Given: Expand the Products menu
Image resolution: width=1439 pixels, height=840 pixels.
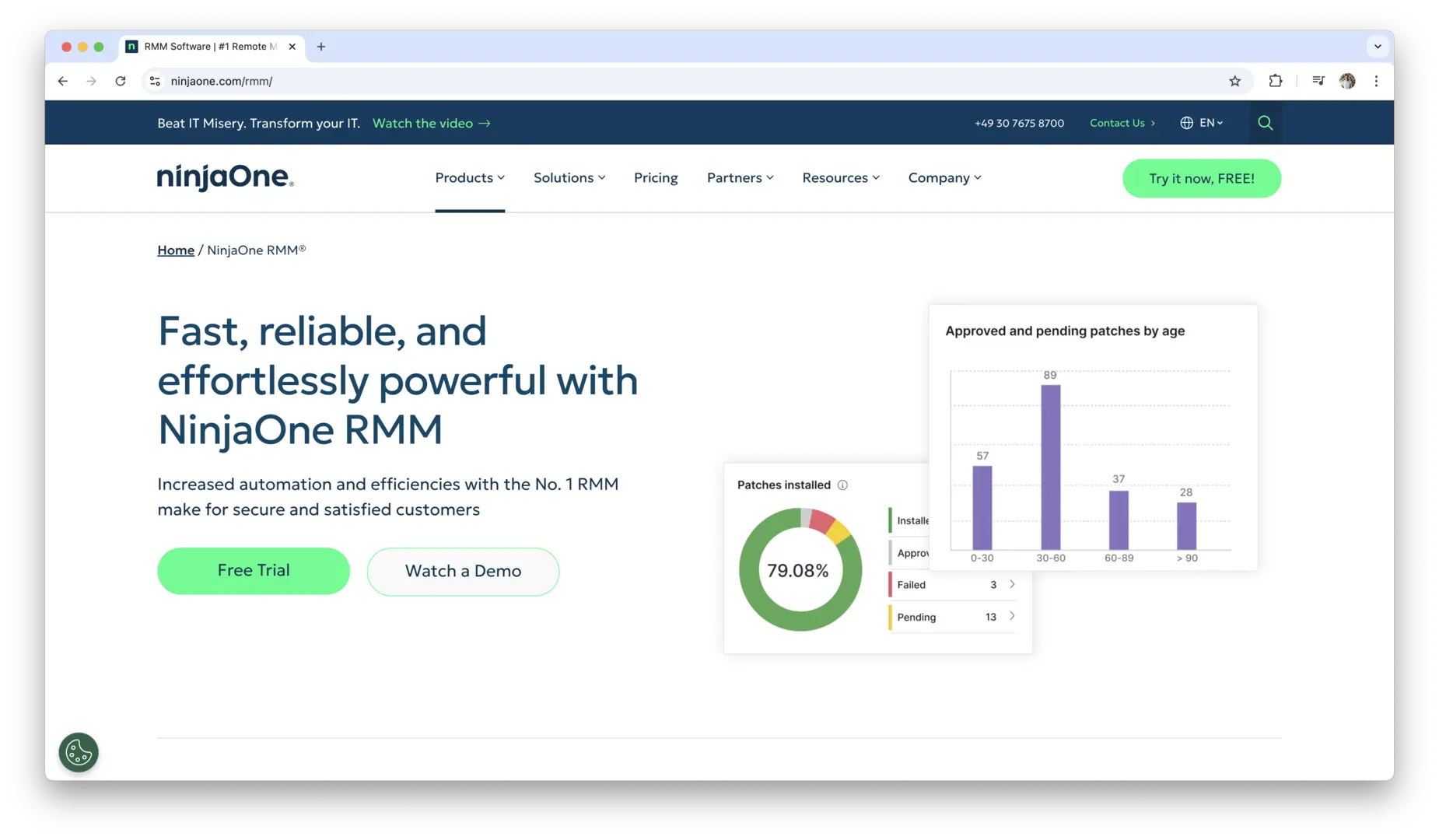Looking at the screenshot, I should tap(470, 178).
